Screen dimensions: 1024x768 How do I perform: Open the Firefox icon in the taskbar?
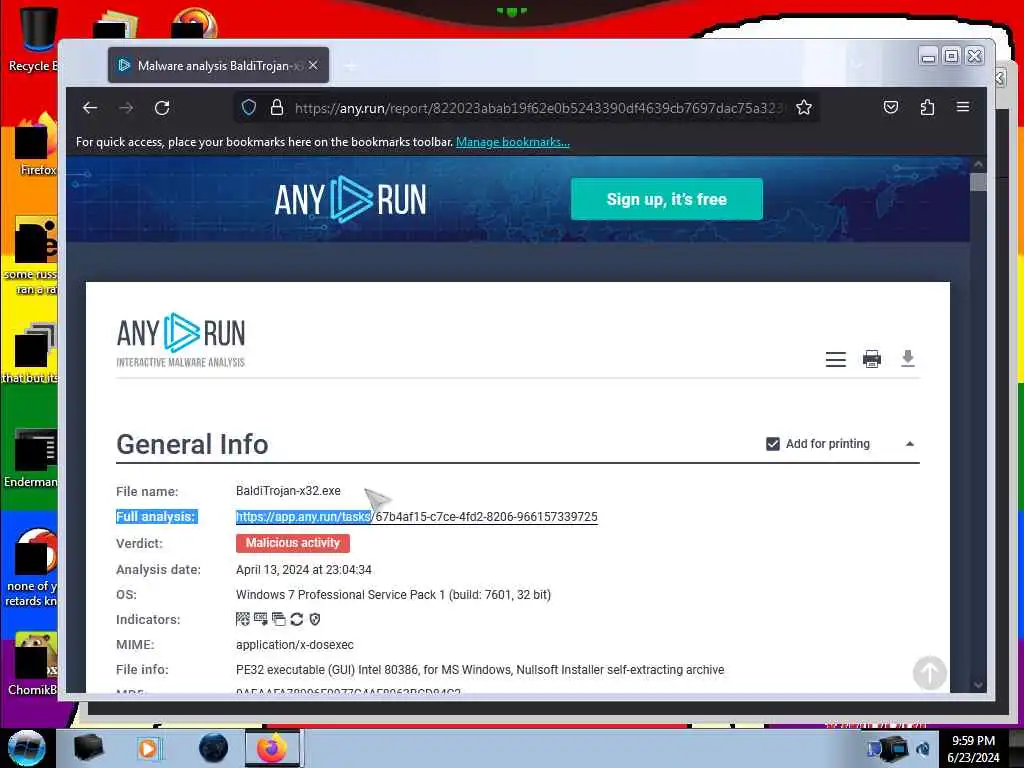pyautogui.click(x=272, y=748)
